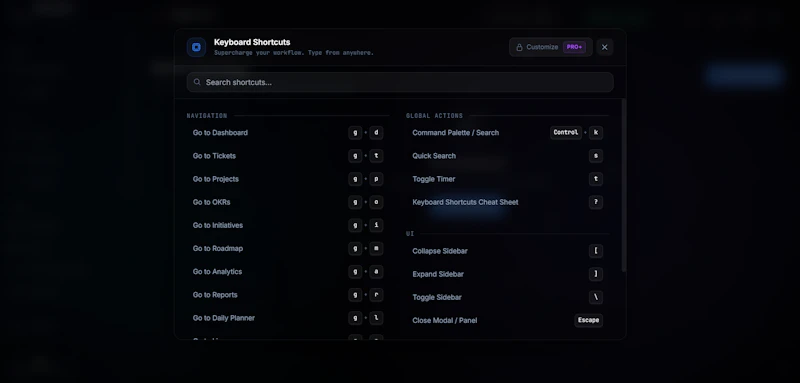Click the Escape key badge
Viewport: 800px width, 383px height.
589,320
